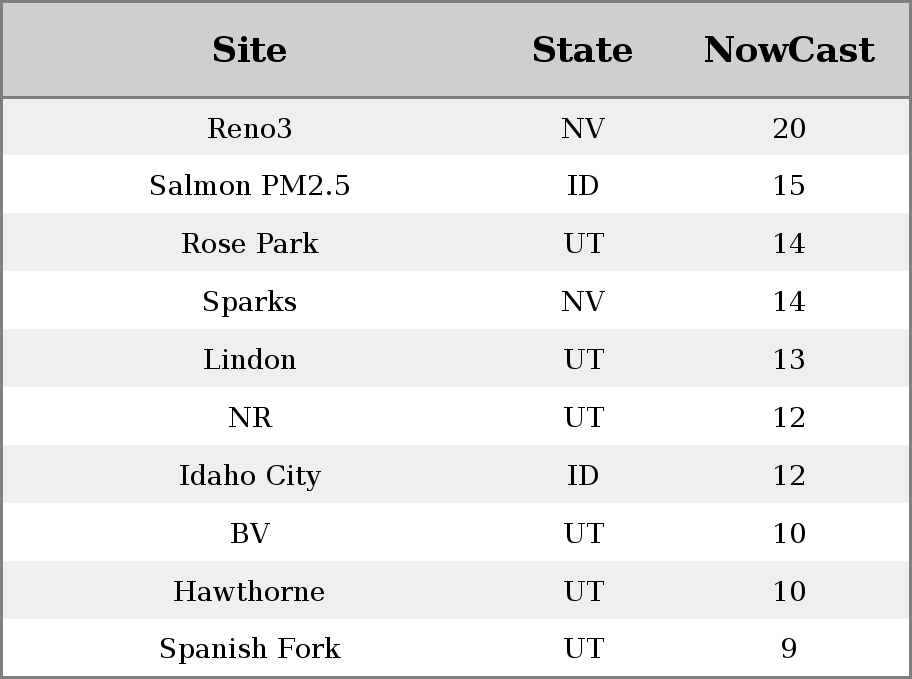Select the Lindon row

click(x=249, y=360)
